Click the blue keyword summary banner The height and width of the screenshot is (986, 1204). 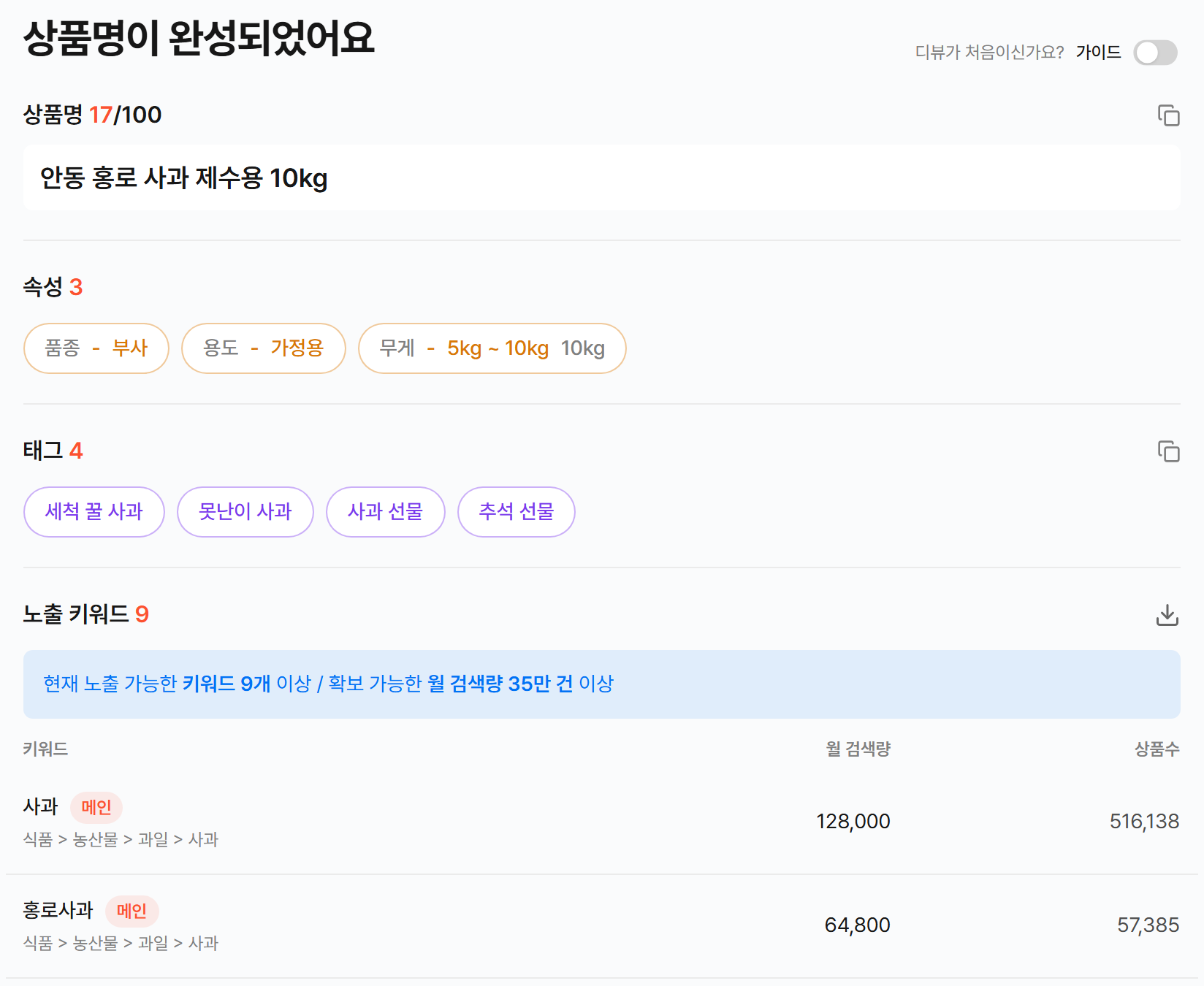tap(601, 684)
